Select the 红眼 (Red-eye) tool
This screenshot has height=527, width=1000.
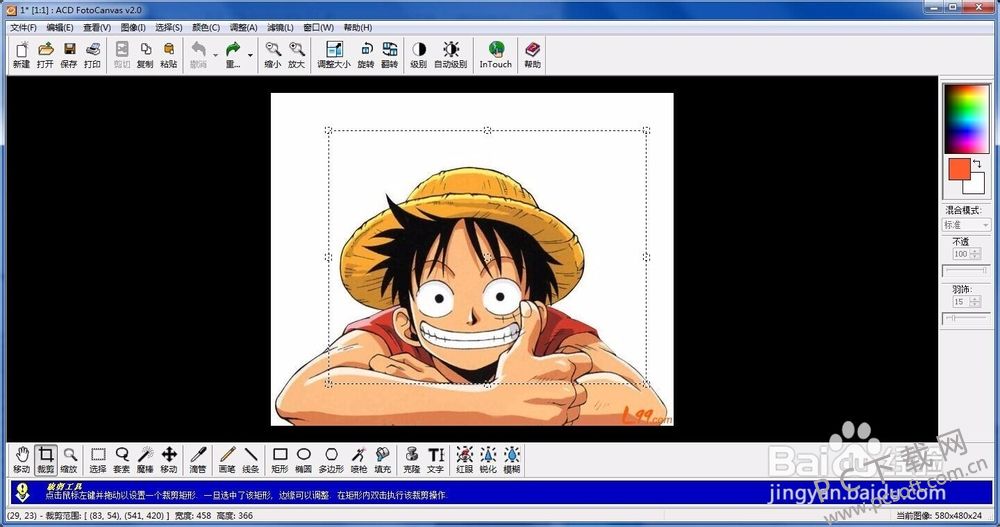(464, 459)
